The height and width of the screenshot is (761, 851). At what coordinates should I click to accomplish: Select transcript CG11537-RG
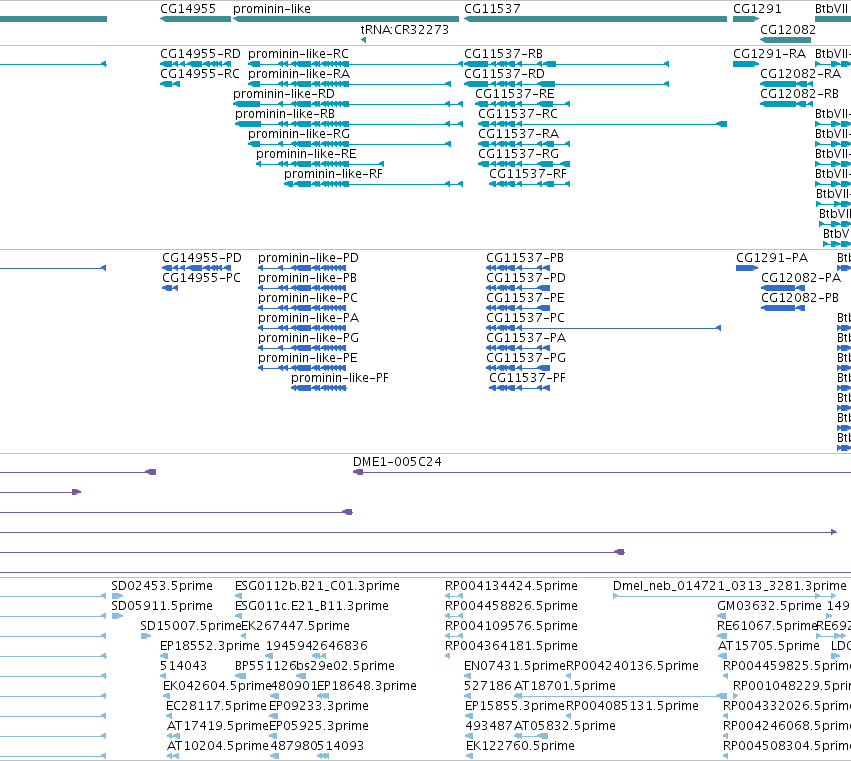pyautogui.click(x=524, y=164)
